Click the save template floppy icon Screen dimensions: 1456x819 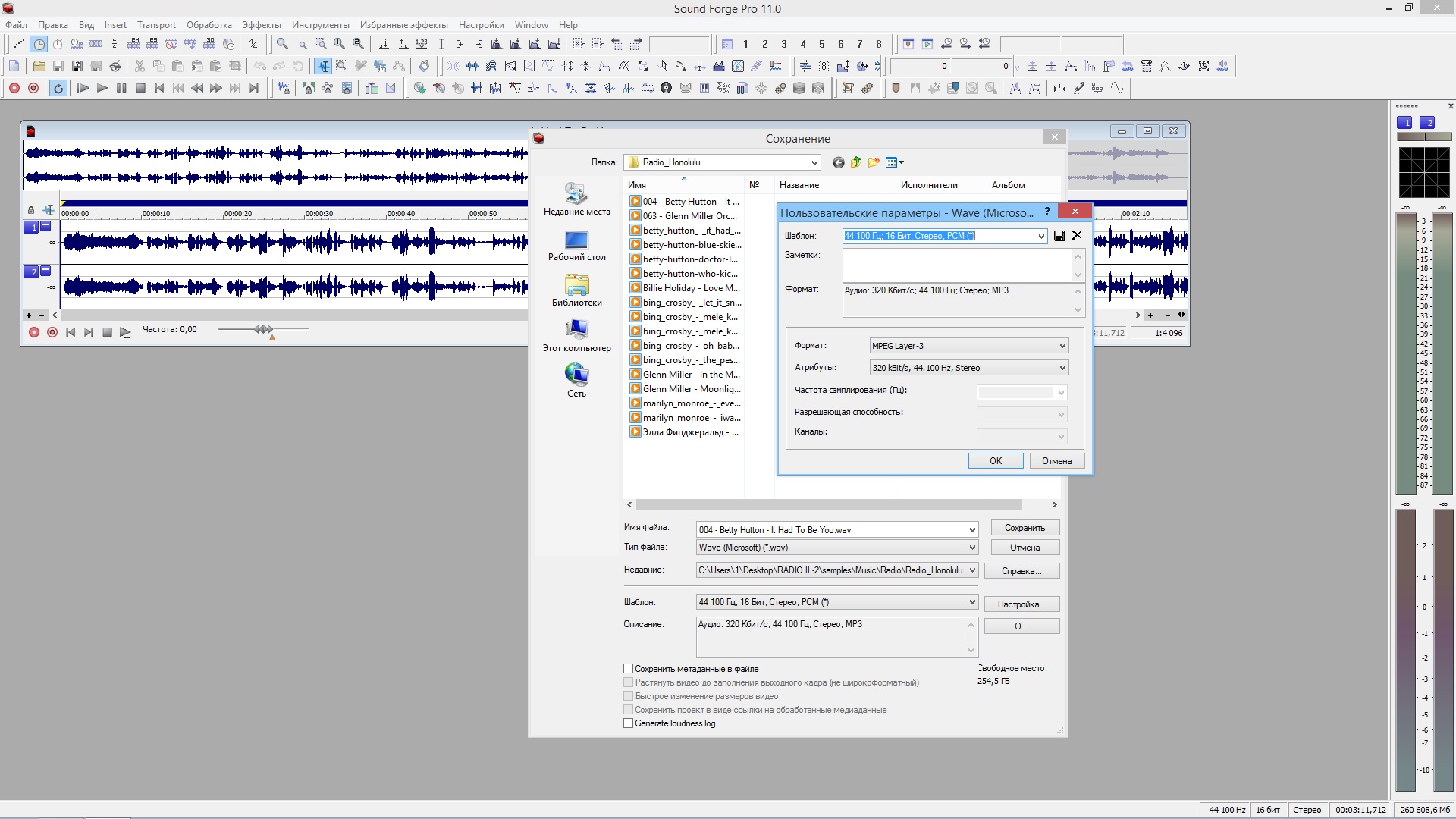click(x=1059, y=236)
